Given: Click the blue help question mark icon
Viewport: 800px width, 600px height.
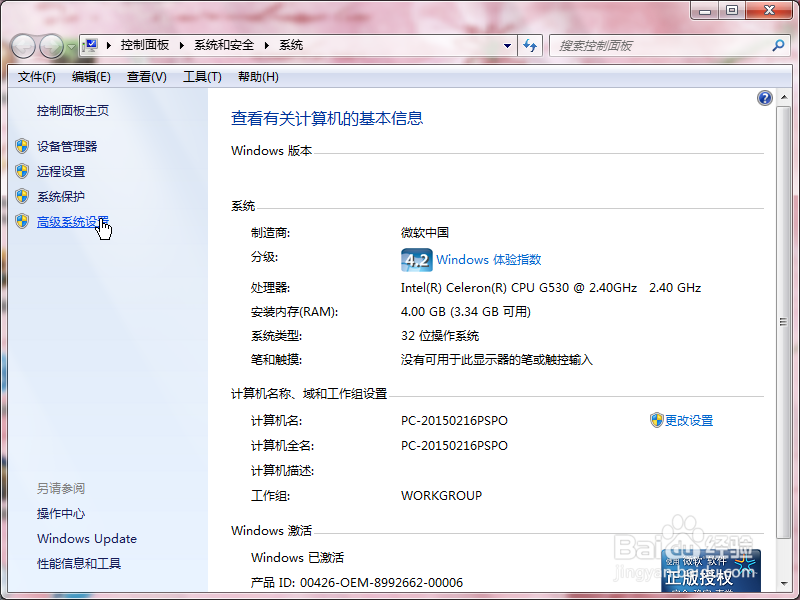Looking at the screenshot, I should [x=764, y=97].
